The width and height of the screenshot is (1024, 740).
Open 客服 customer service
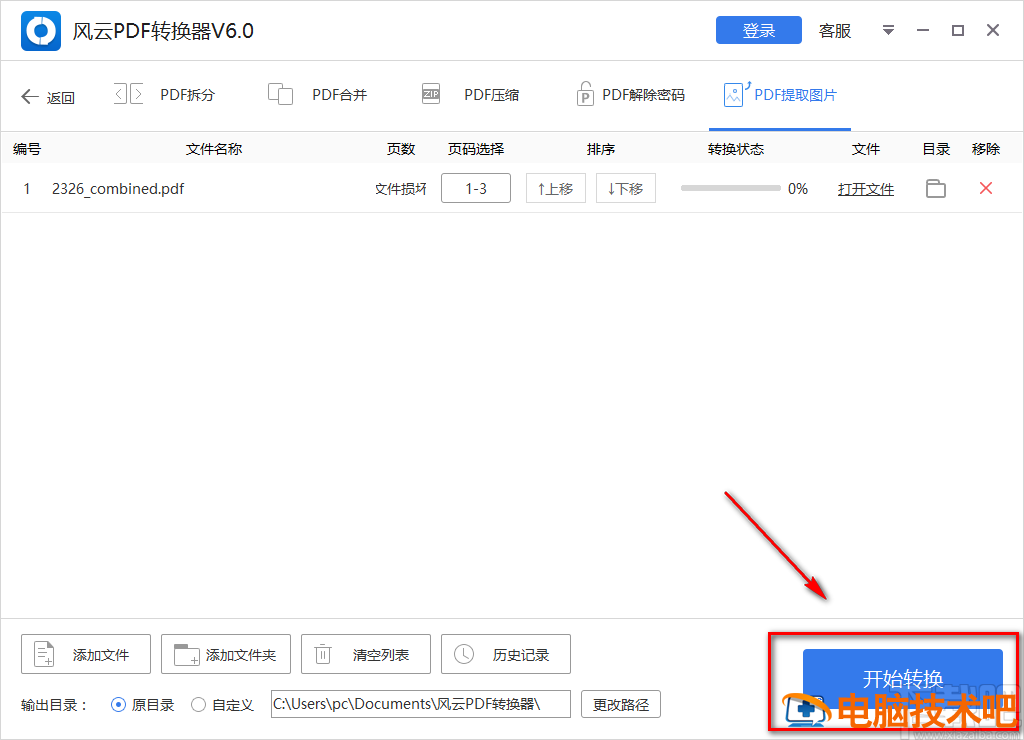835,31
